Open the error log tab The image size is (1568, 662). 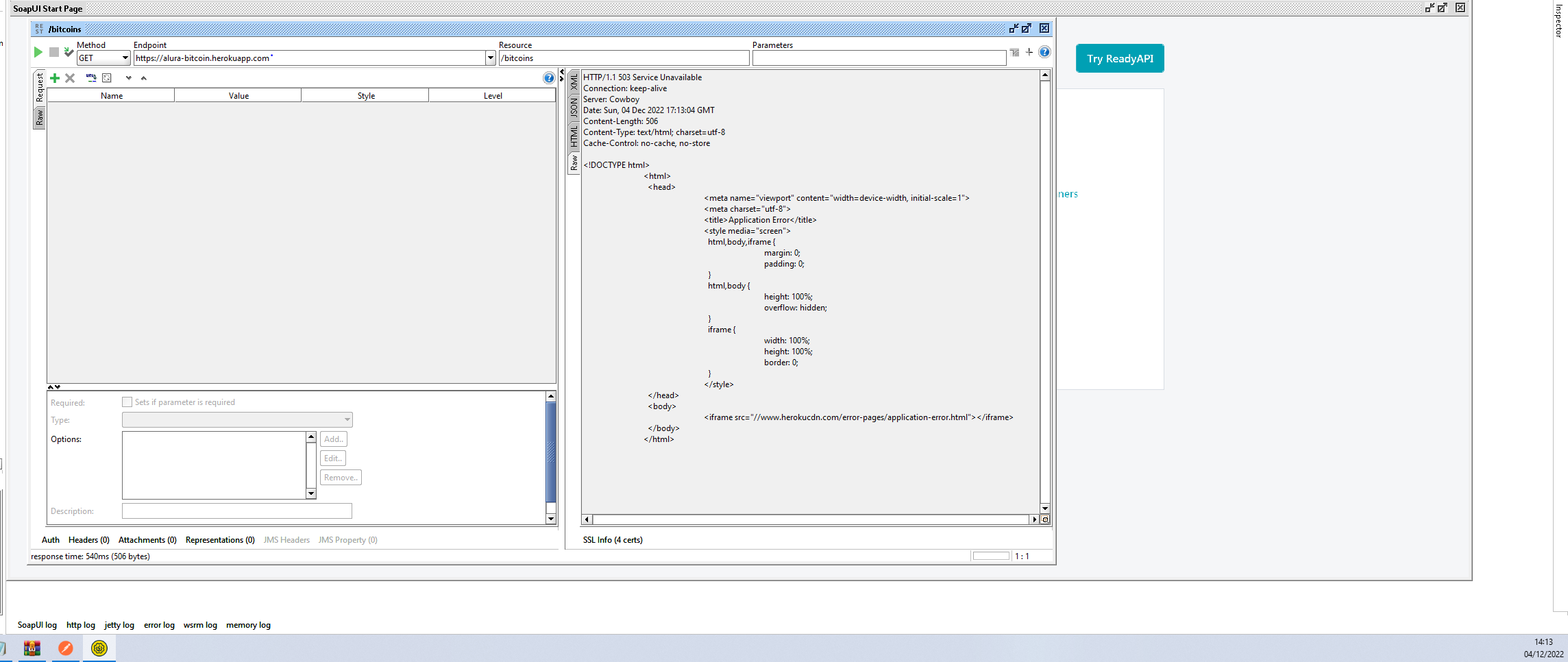coord(159,625)
